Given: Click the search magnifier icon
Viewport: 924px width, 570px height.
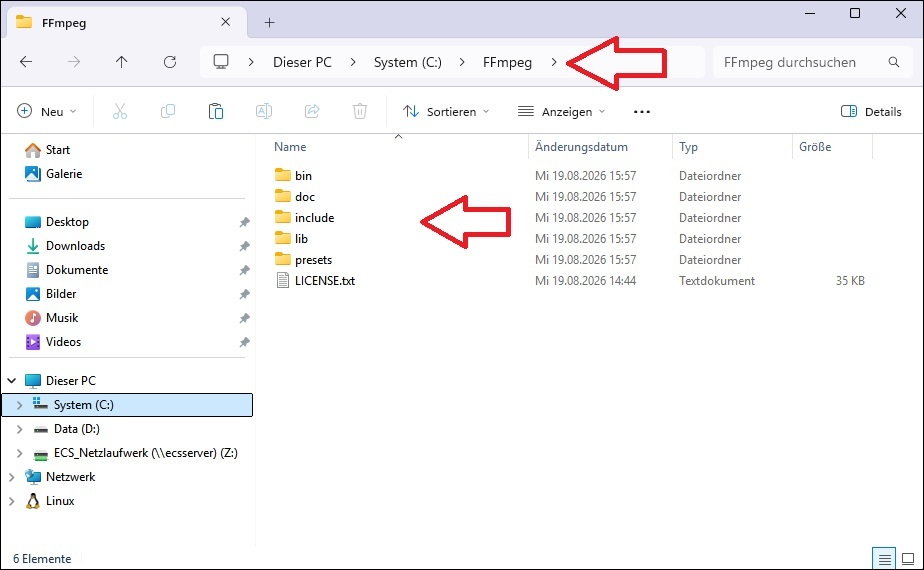Looking at the screenshot, I should 894,62.
